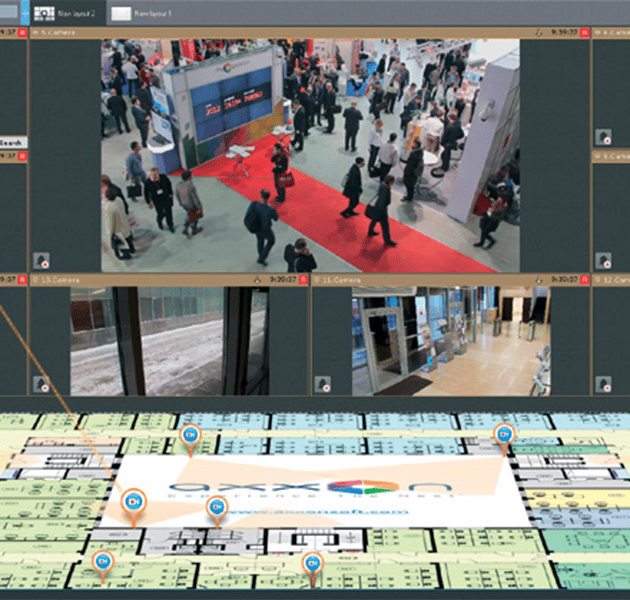This screenshot has width=630, height=600.
Task: Click the timestamp in 5.Camera title bar
Action: (x=564, y=32)
